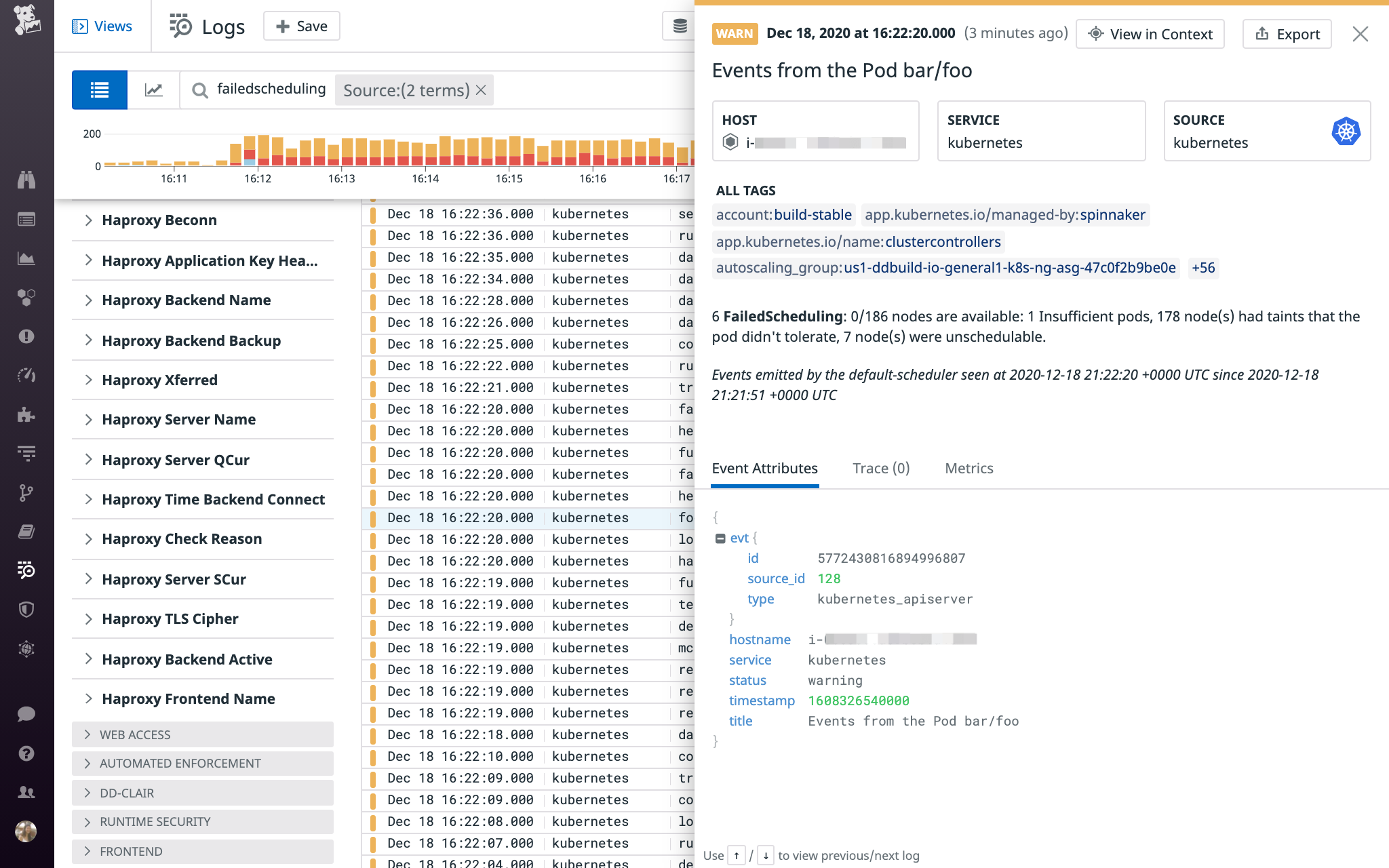Viewport: 1389px width, 868px height.
Task: Open the Infrastructure hexagons icon
Action: [x=27, y=296]
